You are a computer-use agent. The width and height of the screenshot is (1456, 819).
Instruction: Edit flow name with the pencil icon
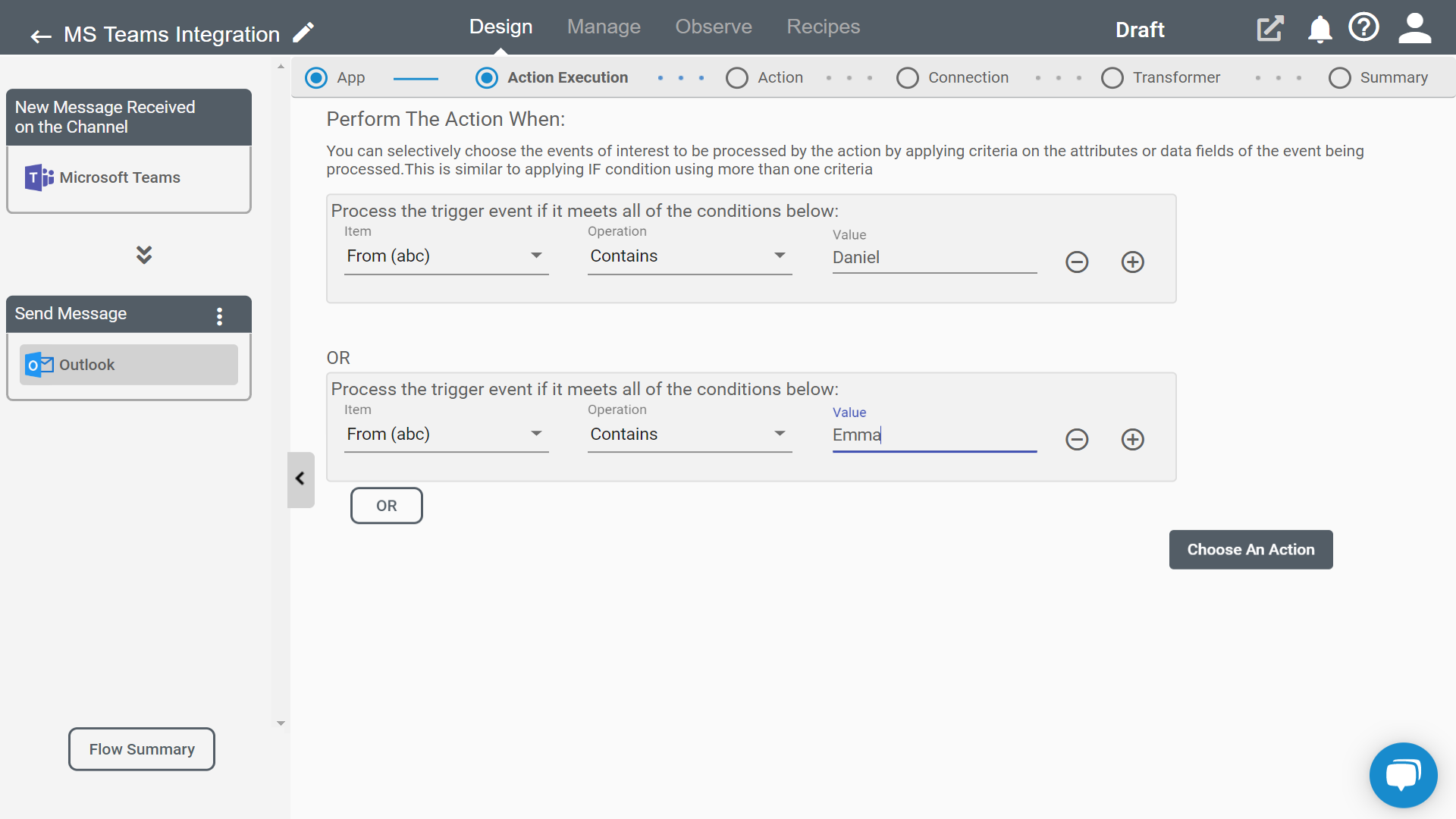click(303, 33)
